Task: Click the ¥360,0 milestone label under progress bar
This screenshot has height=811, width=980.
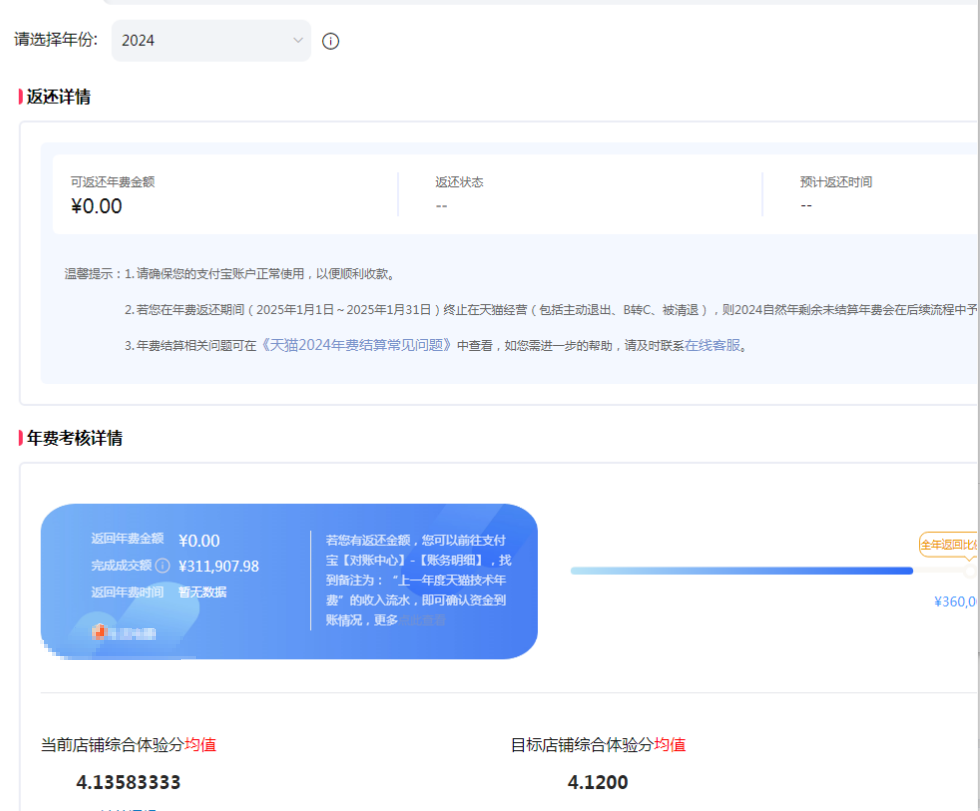Action: (x=955, y=602)
